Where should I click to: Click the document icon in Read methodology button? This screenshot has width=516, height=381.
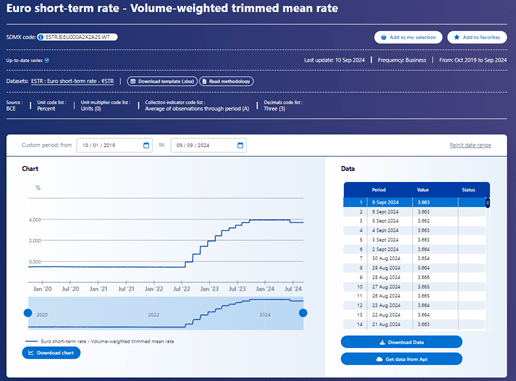tap(204, 81)
